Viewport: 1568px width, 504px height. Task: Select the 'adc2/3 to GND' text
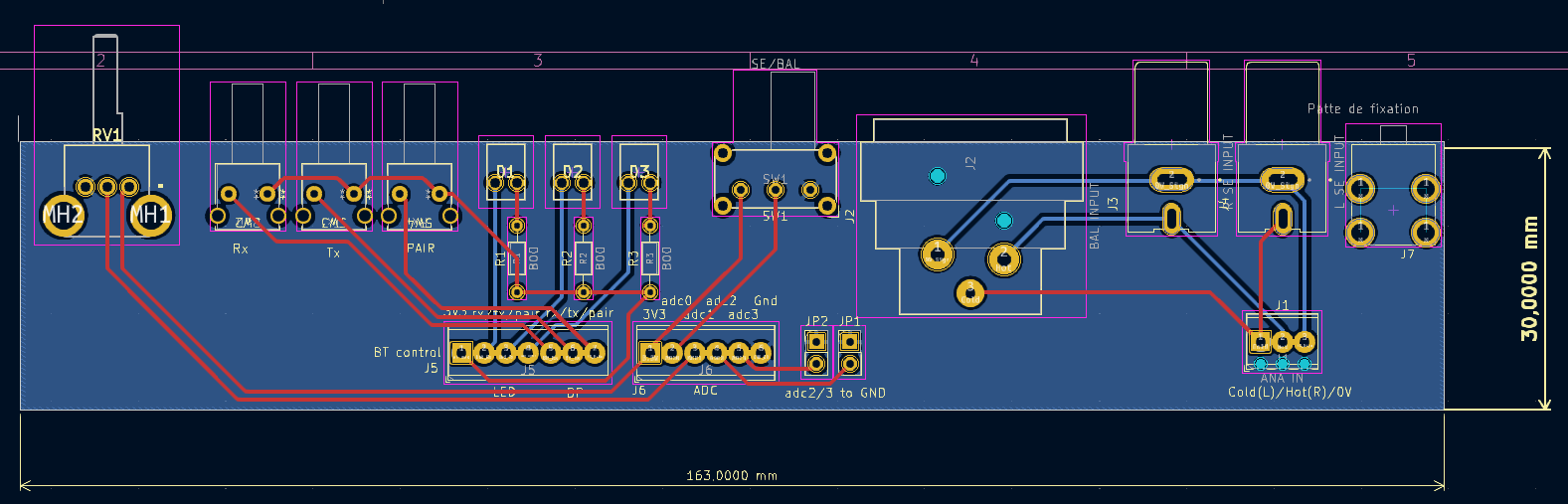point(834,394)
